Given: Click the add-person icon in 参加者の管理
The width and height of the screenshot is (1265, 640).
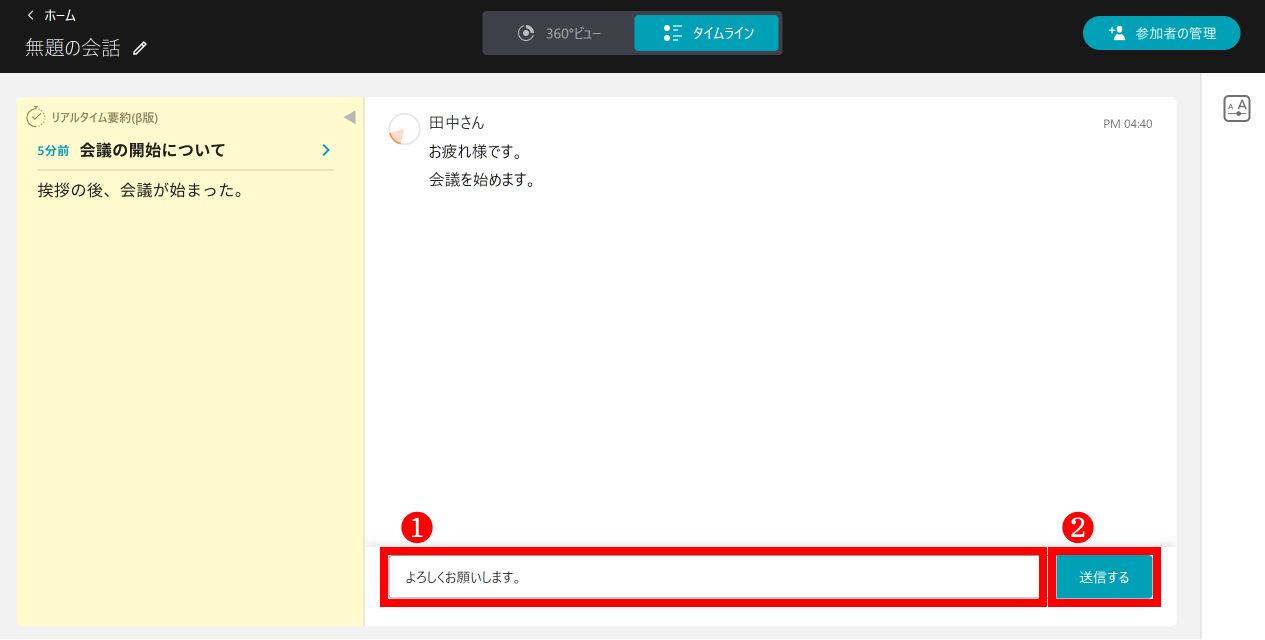Looking at the screenshot, I should (1115, 32).
